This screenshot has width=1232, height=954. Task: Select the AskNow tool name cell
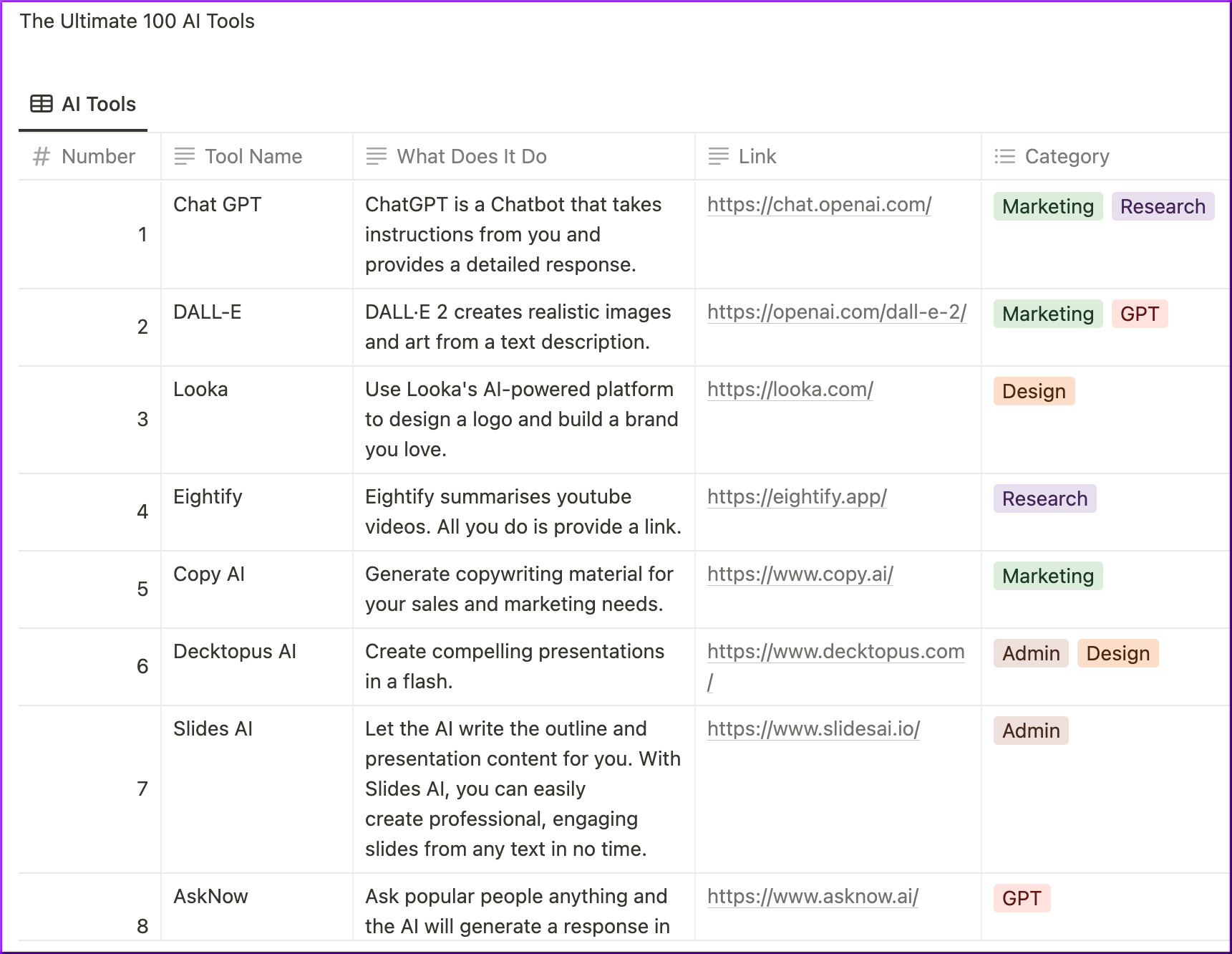point(257,907)
